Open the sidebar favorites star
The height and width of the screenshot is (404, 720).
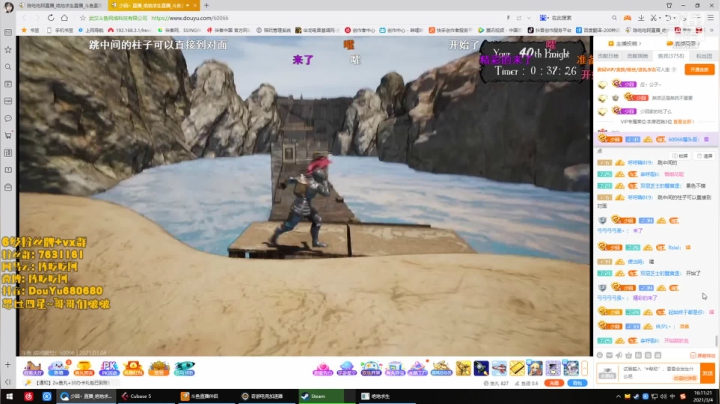[x=8, y=50]
